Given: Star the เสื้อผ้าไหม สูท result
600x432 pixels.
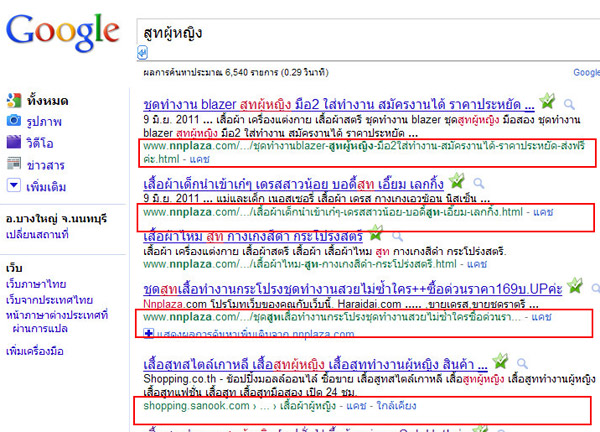Looking at the screenshot, I should coord(376,233).
